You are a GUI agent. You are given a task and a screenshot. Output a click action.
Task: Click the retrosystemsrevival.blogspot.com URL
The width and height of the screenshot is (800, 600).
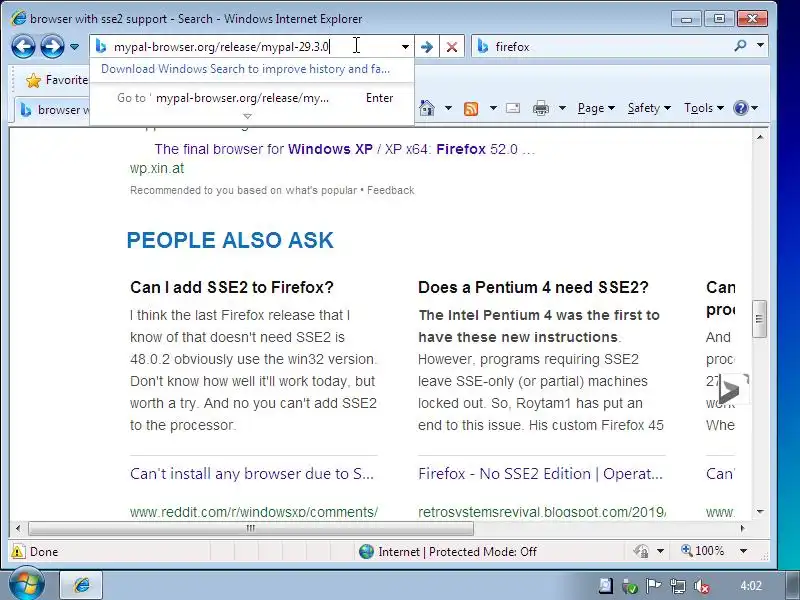542,512
